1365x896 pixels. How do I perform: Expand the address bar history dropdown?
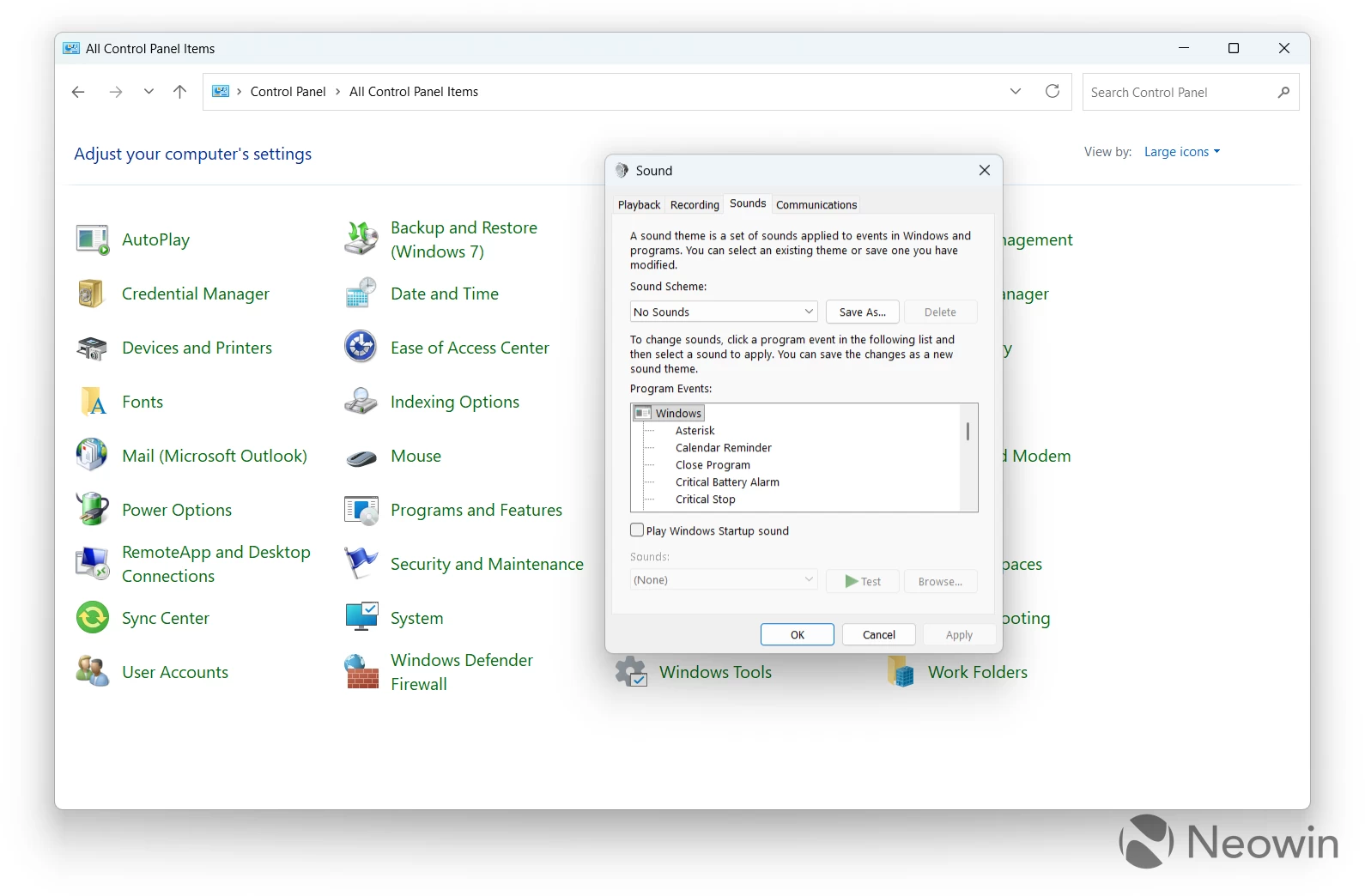pos(1016,92)
